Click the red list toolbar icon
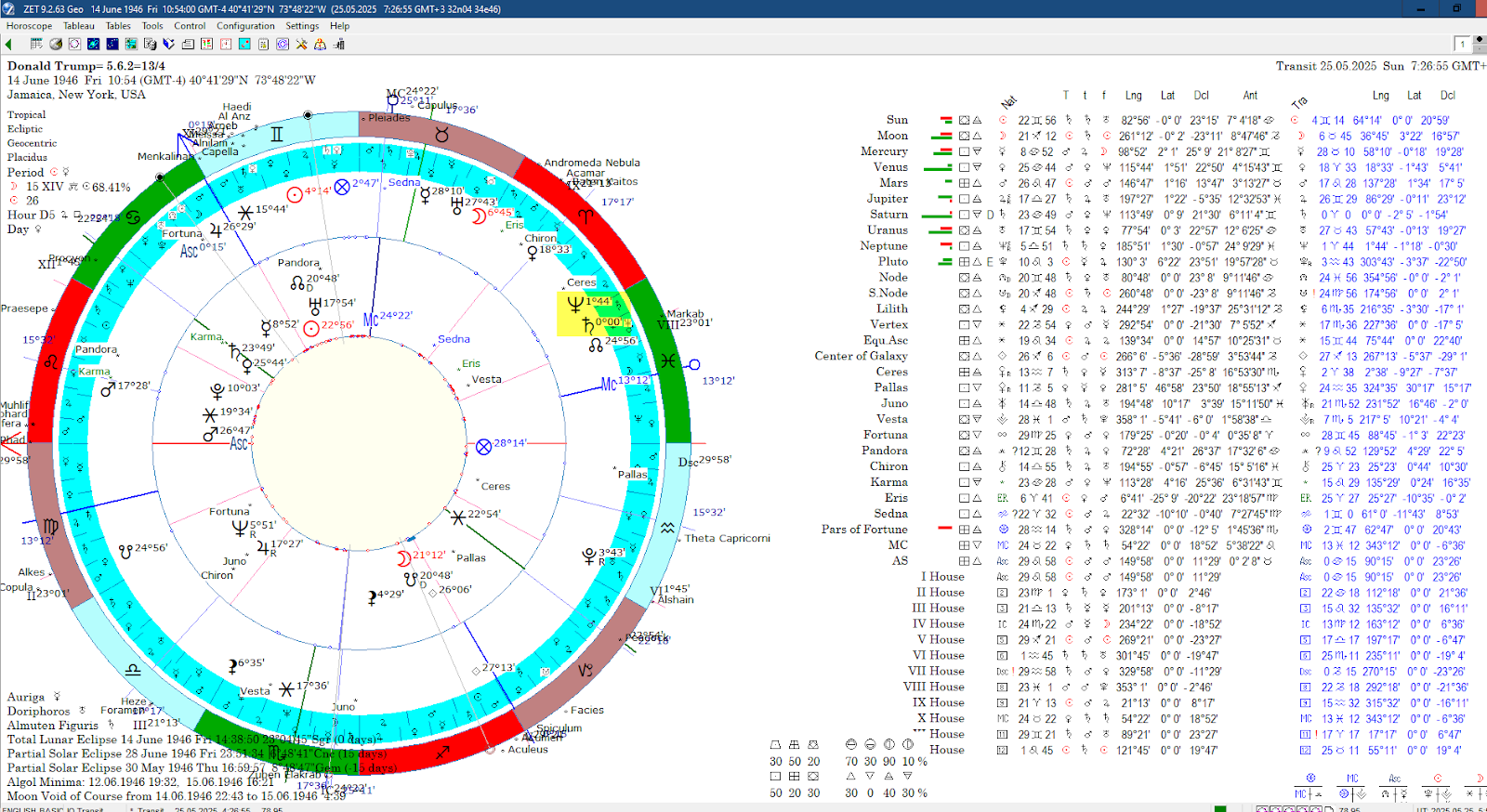The image size is (1487, 812). tap(206, 44)
